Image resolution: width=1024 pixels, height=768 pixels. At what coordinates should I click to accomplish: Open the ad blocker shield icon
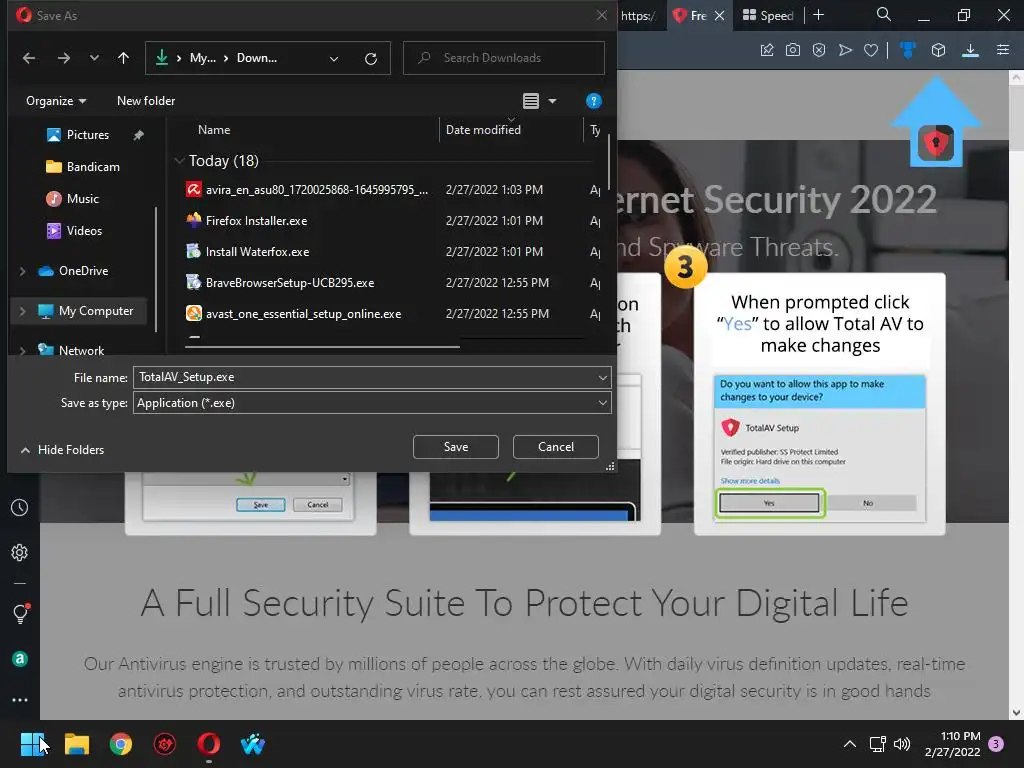819,50
